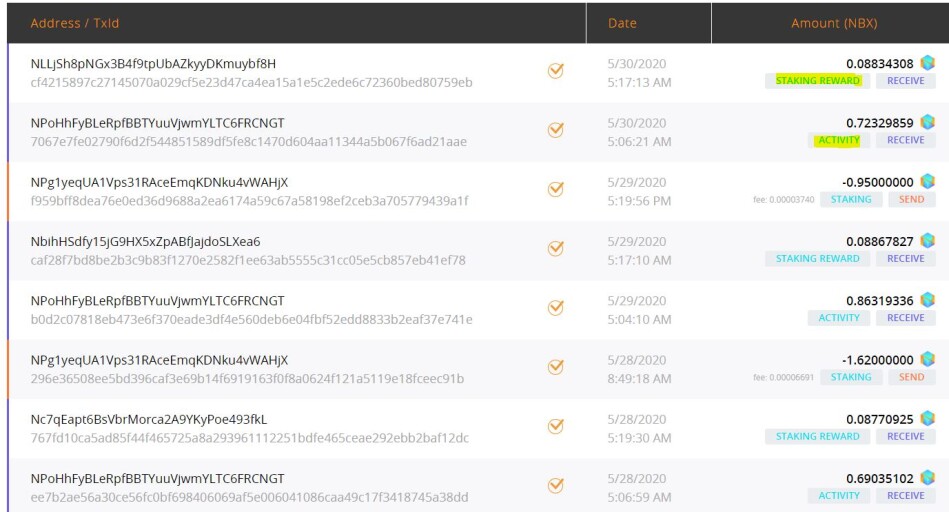
Task: Select txid starting with ee7b2ae56a30
Action: coord(249,497)
